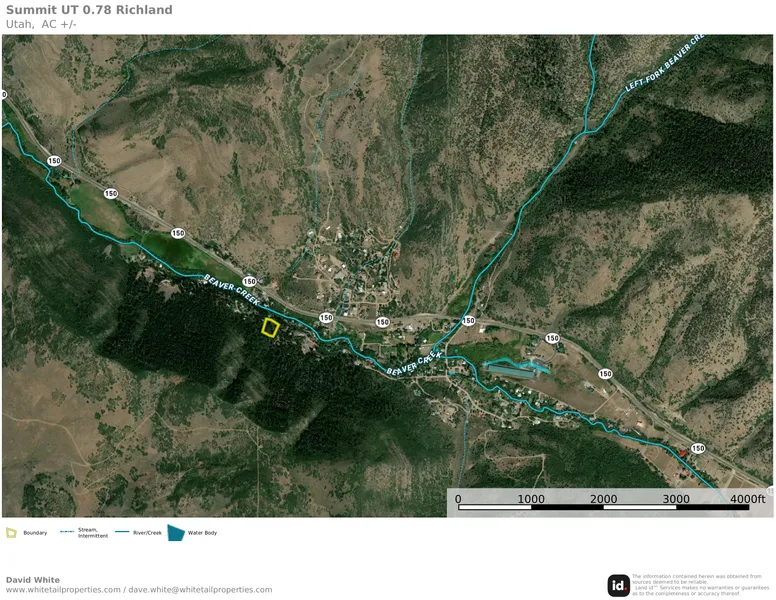The height and width of the screenshot is (600, 776).
Task: Click the Left Fork Beaver Creek label
Action: (x=664, y=64)
